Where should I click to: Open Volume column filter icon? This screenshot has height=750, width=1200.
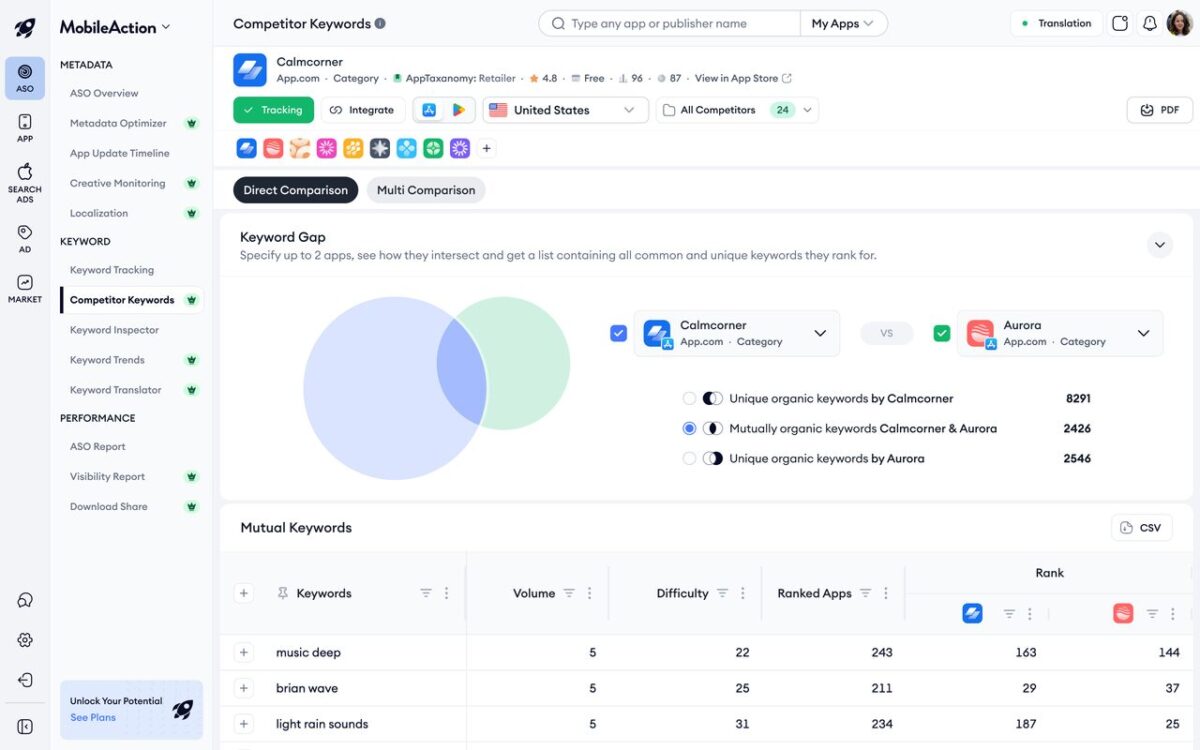(569, 593)
